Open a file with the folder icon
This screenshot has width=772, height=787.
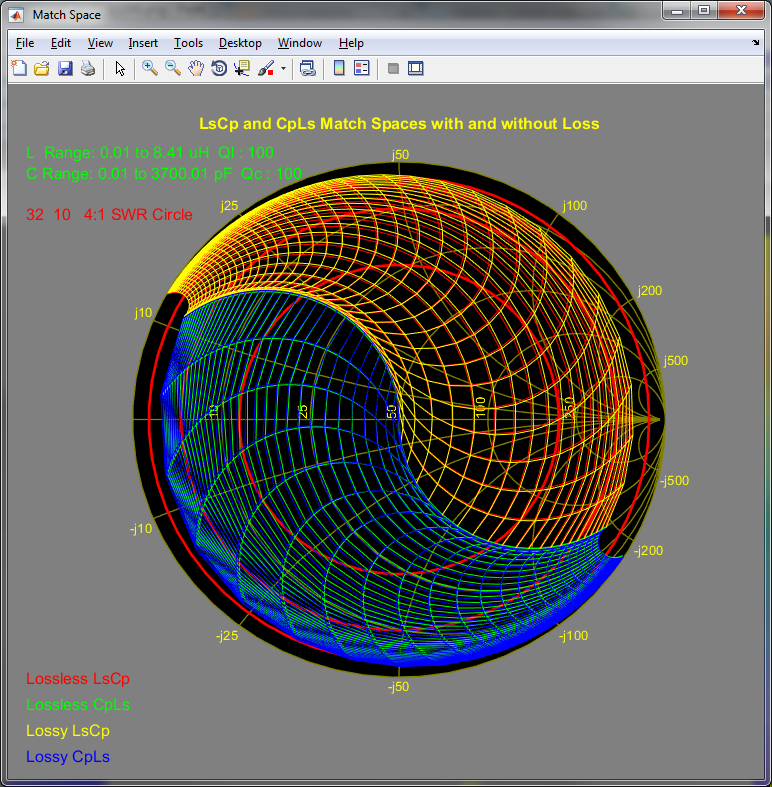[42, 68]
